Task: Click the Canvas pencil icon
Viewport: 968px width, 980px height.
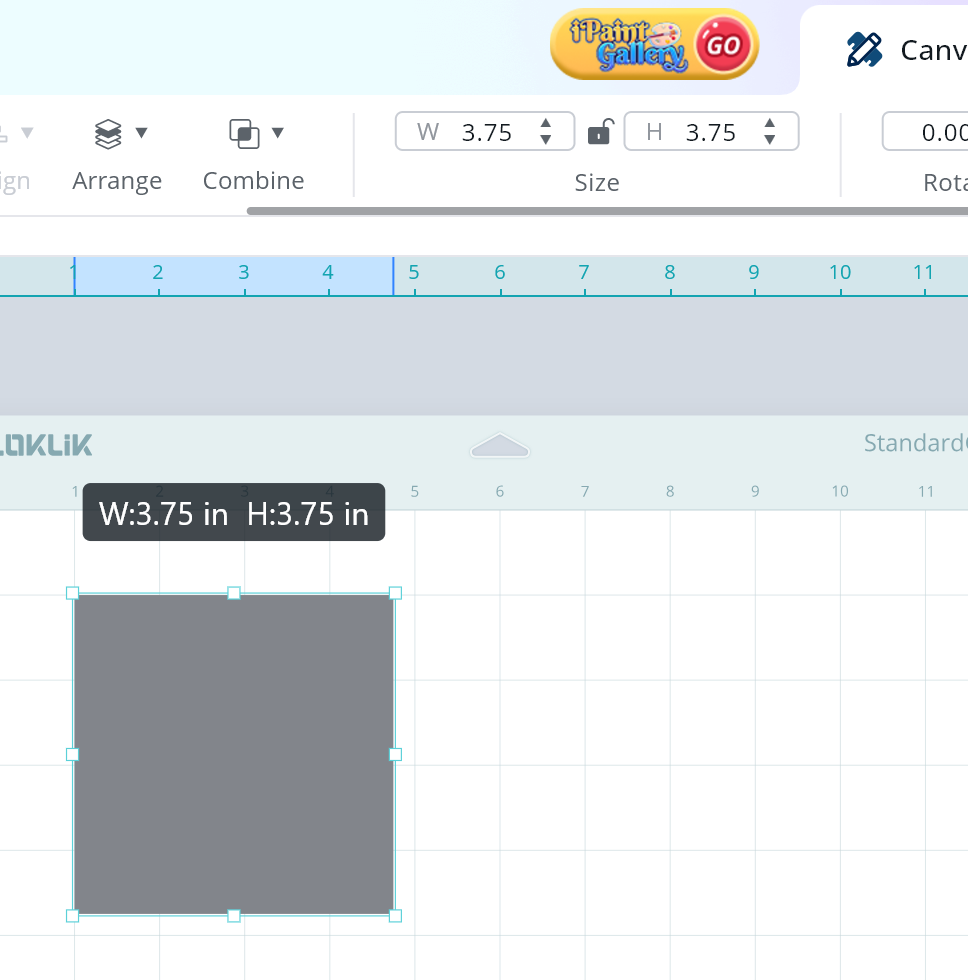Action: pyautogui.click(x=864, y=50)
